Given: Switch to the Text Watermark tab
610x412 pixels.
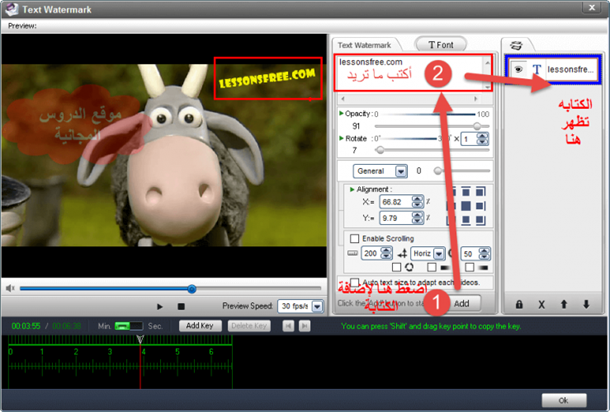Looking at the screenshot, I should click(365, 45).
